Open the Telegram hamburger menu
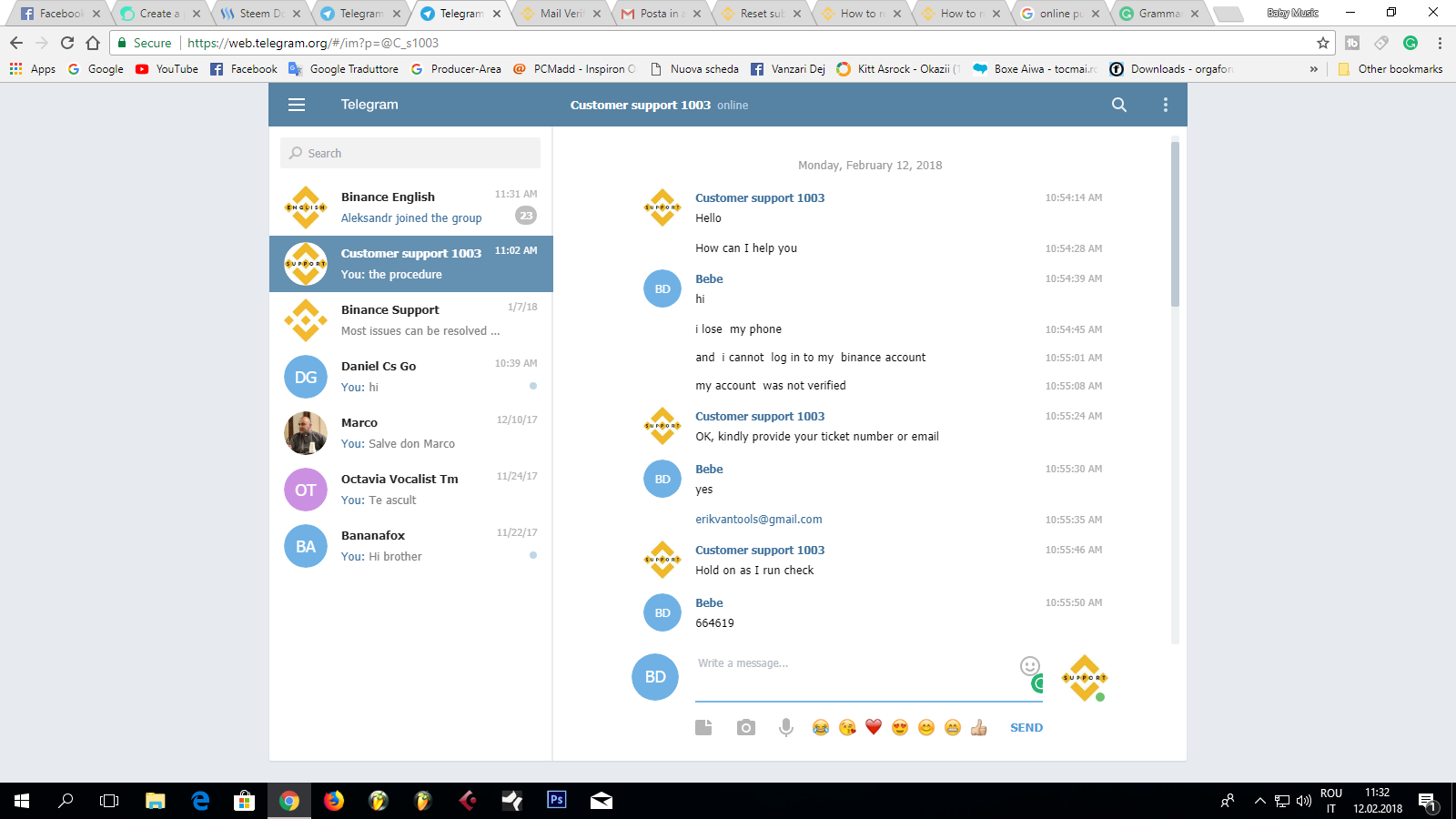 click(297, 105)
